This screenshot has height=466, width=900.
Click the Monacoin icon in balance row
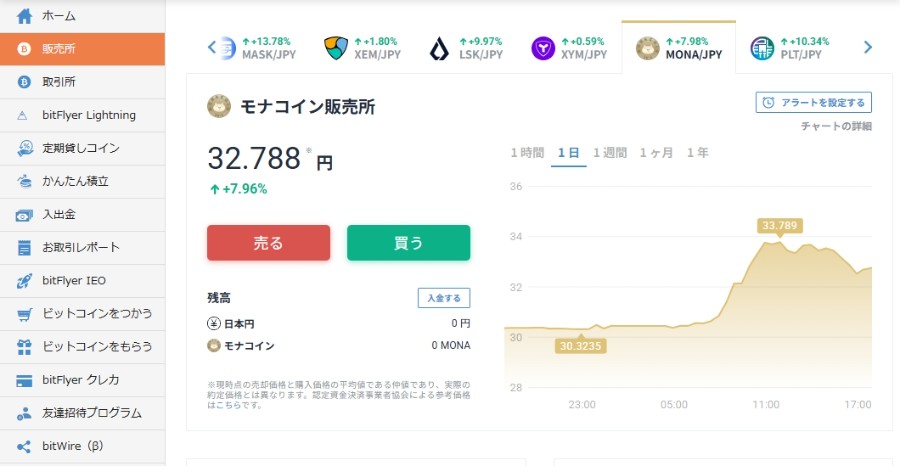[x=214, y=345]
